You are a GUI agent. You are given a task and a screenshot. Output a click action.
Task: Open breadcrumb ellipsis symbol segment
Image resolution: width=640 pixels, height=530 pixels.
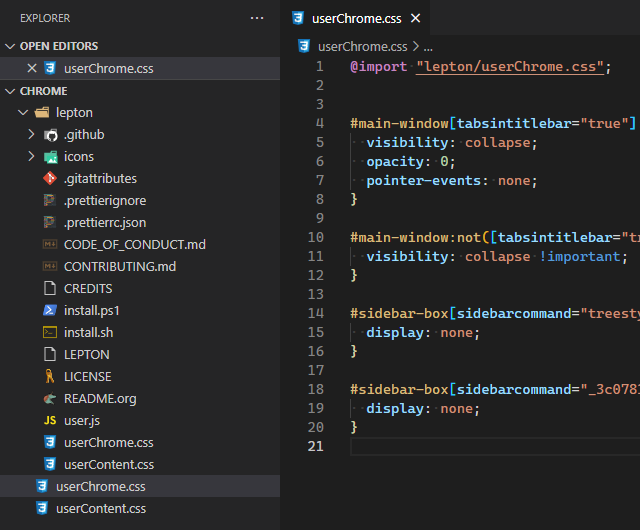tap(428, 47)
